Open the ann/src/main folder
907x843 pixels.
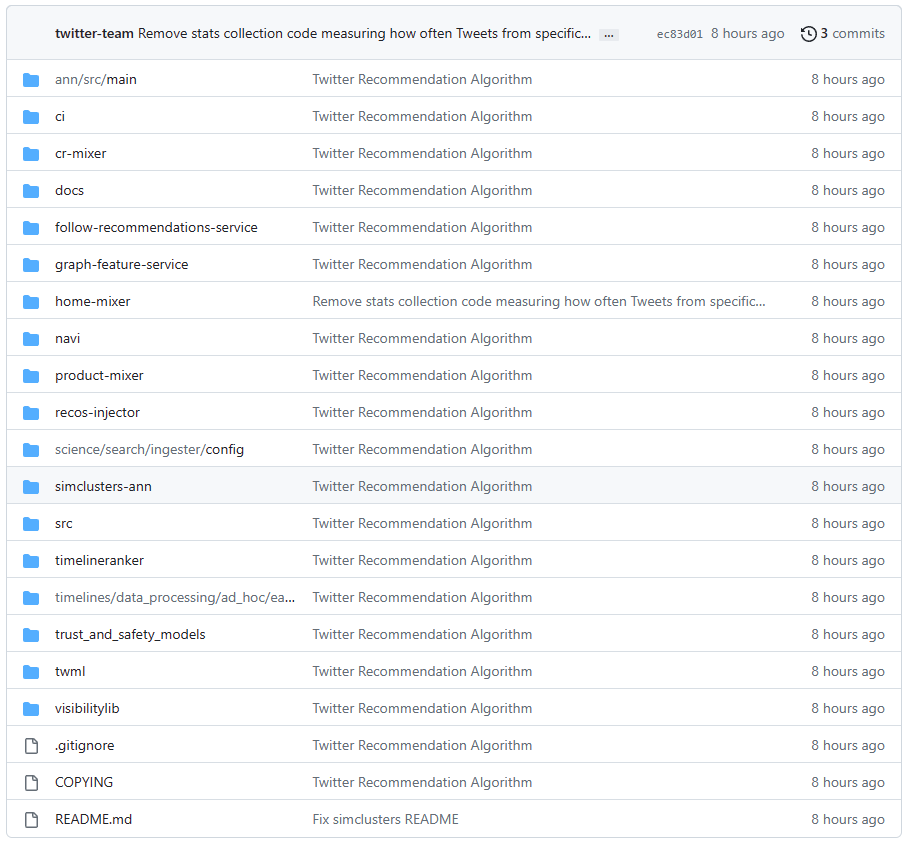click(96, 79)
